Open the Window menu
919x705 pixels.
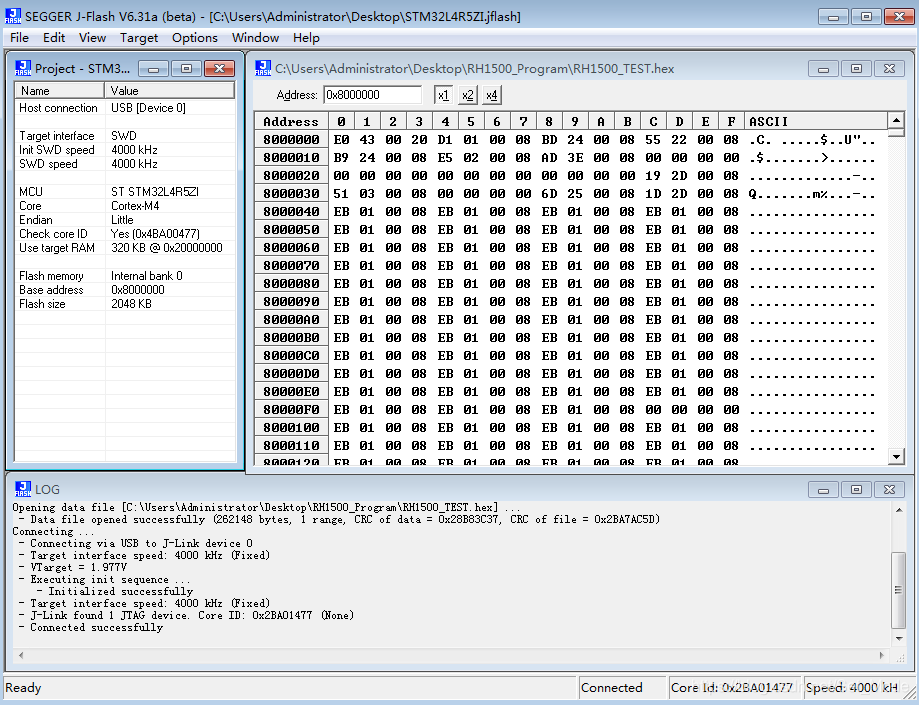coord(256,38)
